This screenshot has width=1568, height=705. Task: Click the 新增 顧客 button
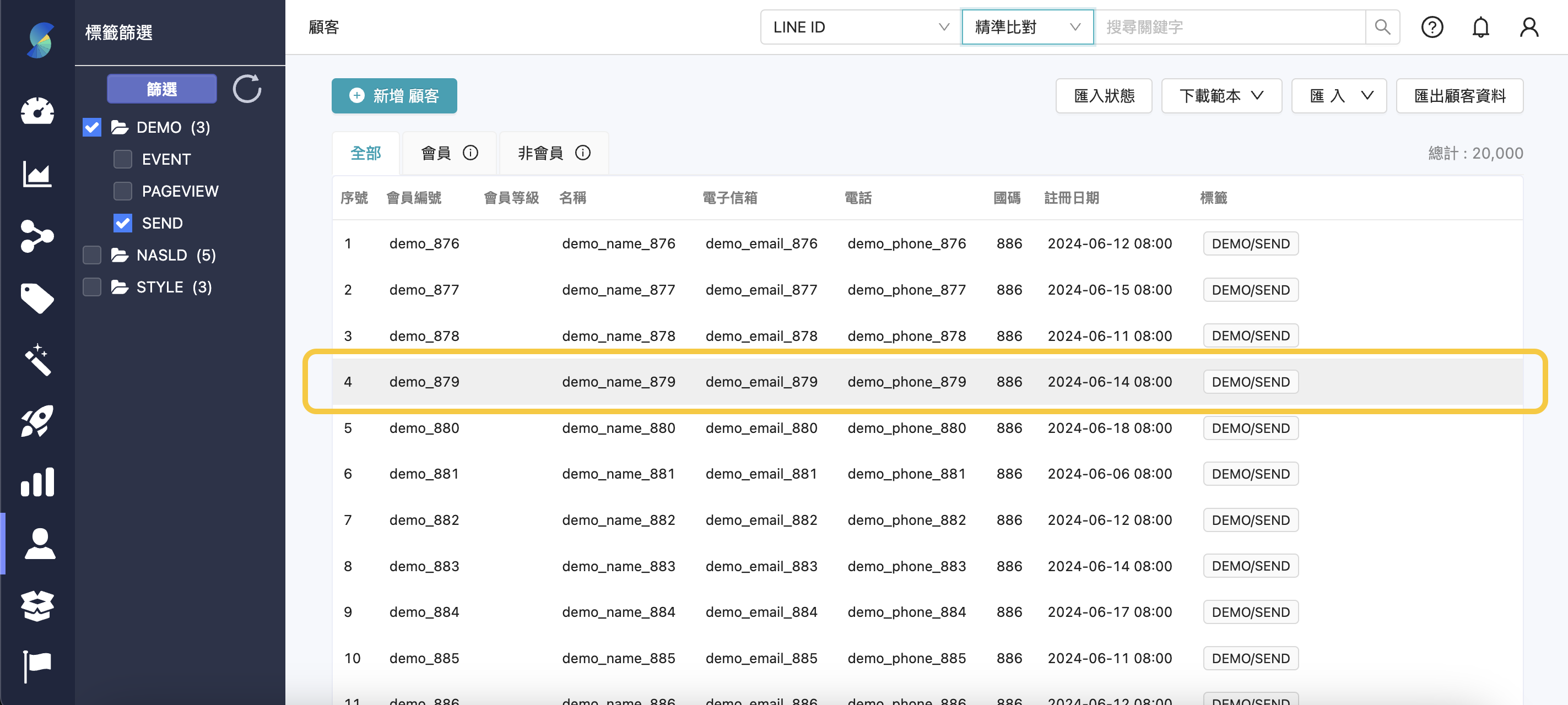point(394,96)
